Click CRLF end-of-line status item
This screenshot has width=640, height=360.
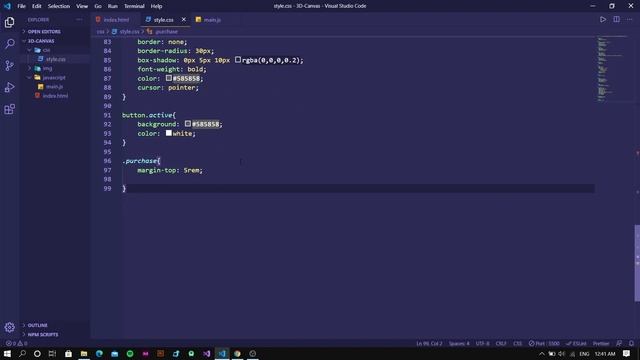pyautogui.click(x=501, y=343)
